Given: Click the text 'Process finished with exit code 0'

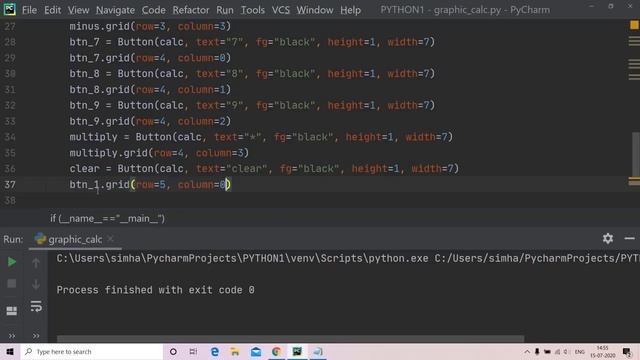Looking at the screenshot, I should [156, 290].
